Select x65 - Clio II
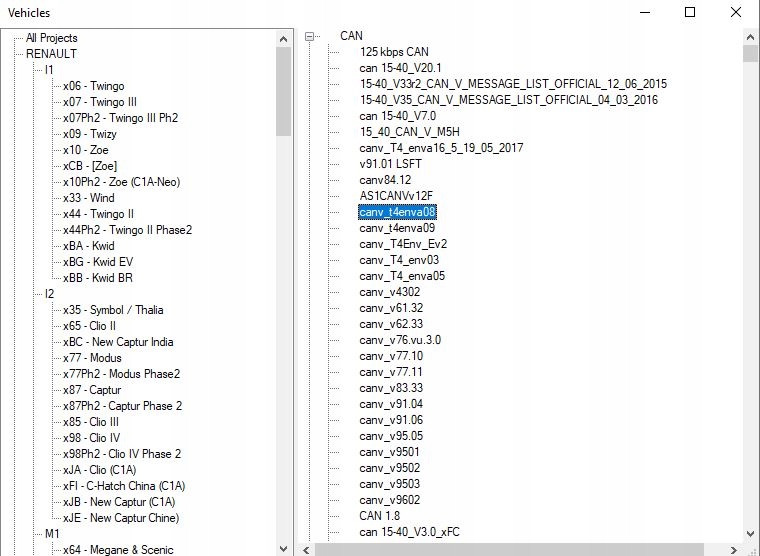The image size is (760, 556). (89, 326)
